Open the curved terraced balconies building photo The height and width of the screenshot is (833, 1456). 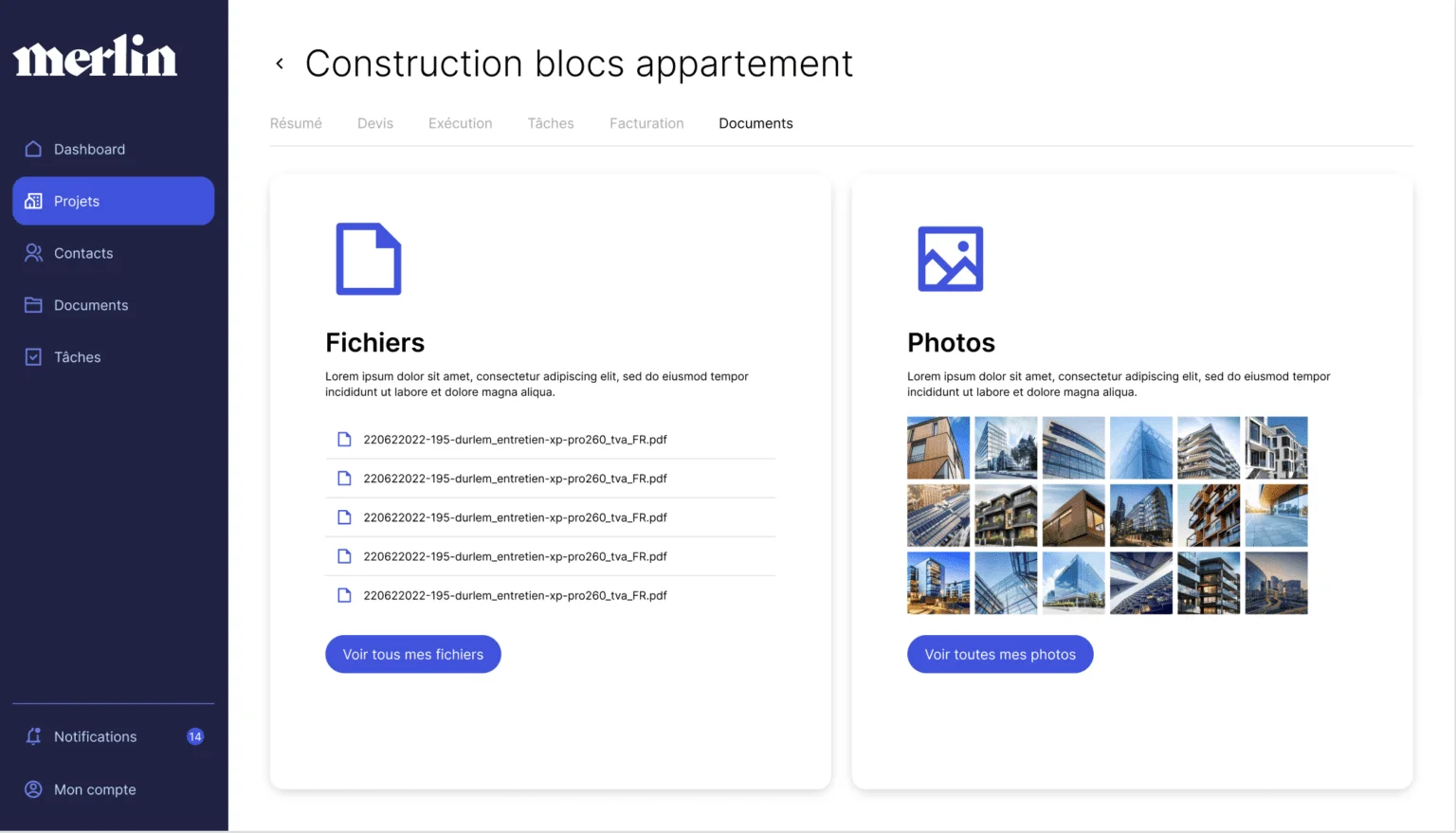click(1209, 447)
